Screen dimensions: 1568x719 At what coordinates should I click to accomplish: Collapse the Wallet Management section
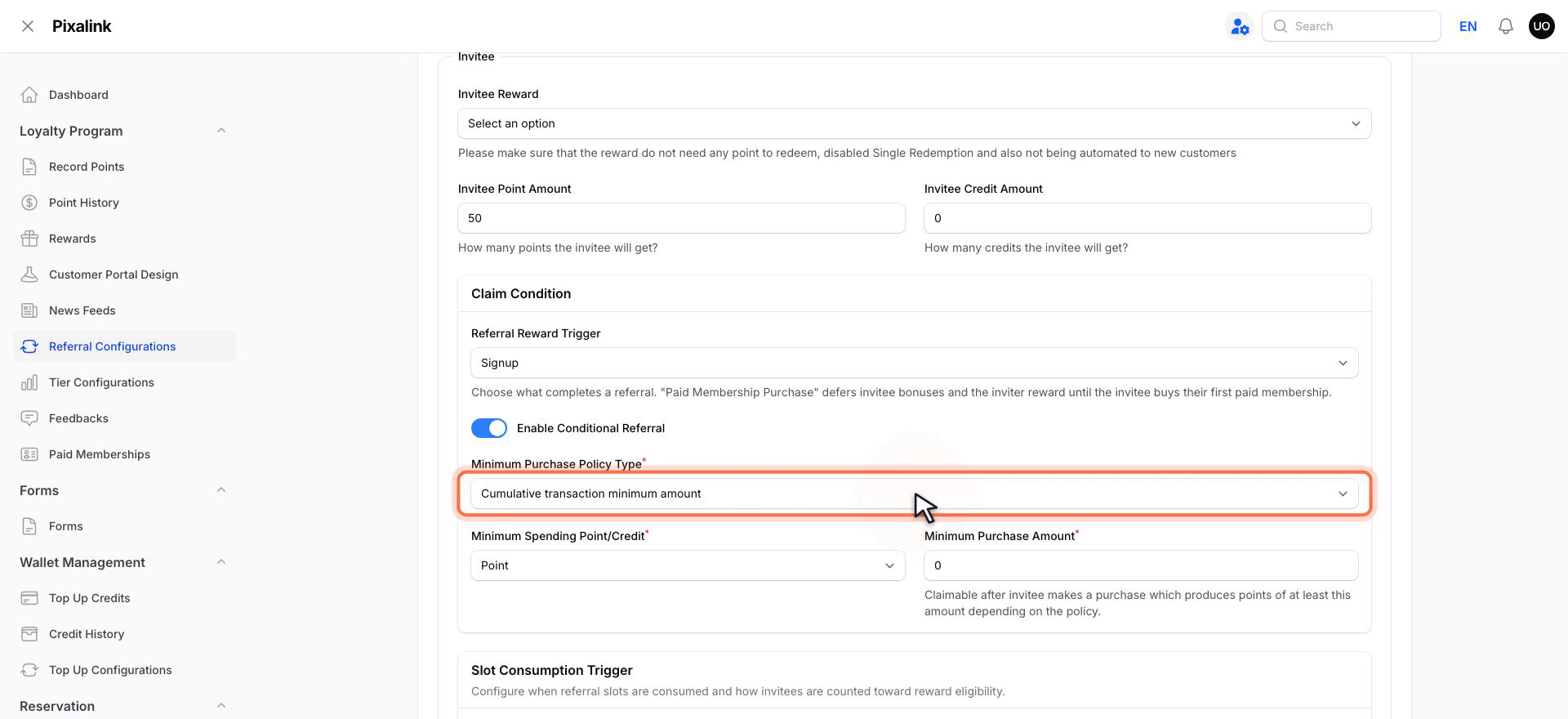click(x=221, y=562)
